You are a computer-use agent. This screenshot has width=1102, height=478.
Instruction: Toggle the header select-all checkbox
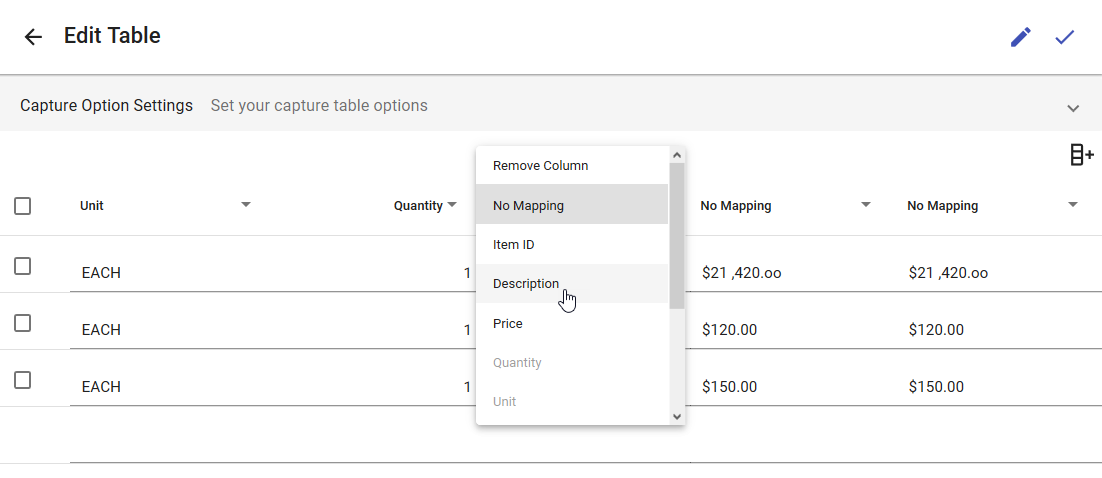(x=22, y=206)
